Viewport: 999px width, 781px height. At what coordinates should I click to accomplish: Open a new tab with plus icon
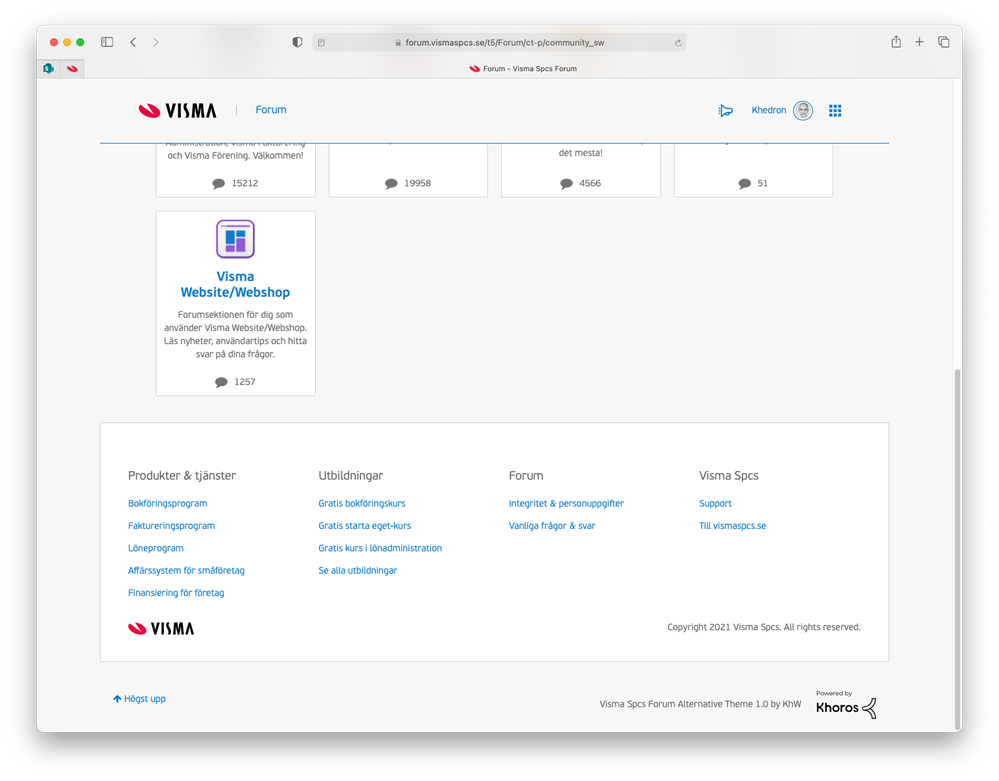pyautogui.click(x=919, y=42)
